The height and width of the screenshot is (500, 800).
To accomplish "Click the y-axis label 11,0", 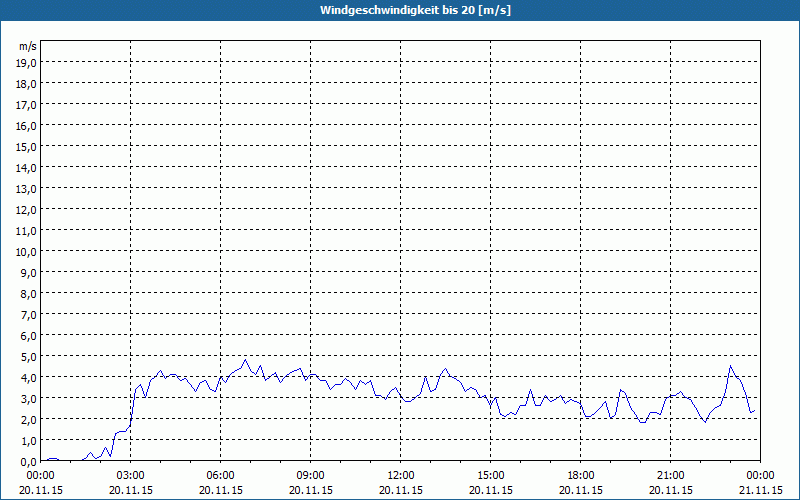I will 28,231.
